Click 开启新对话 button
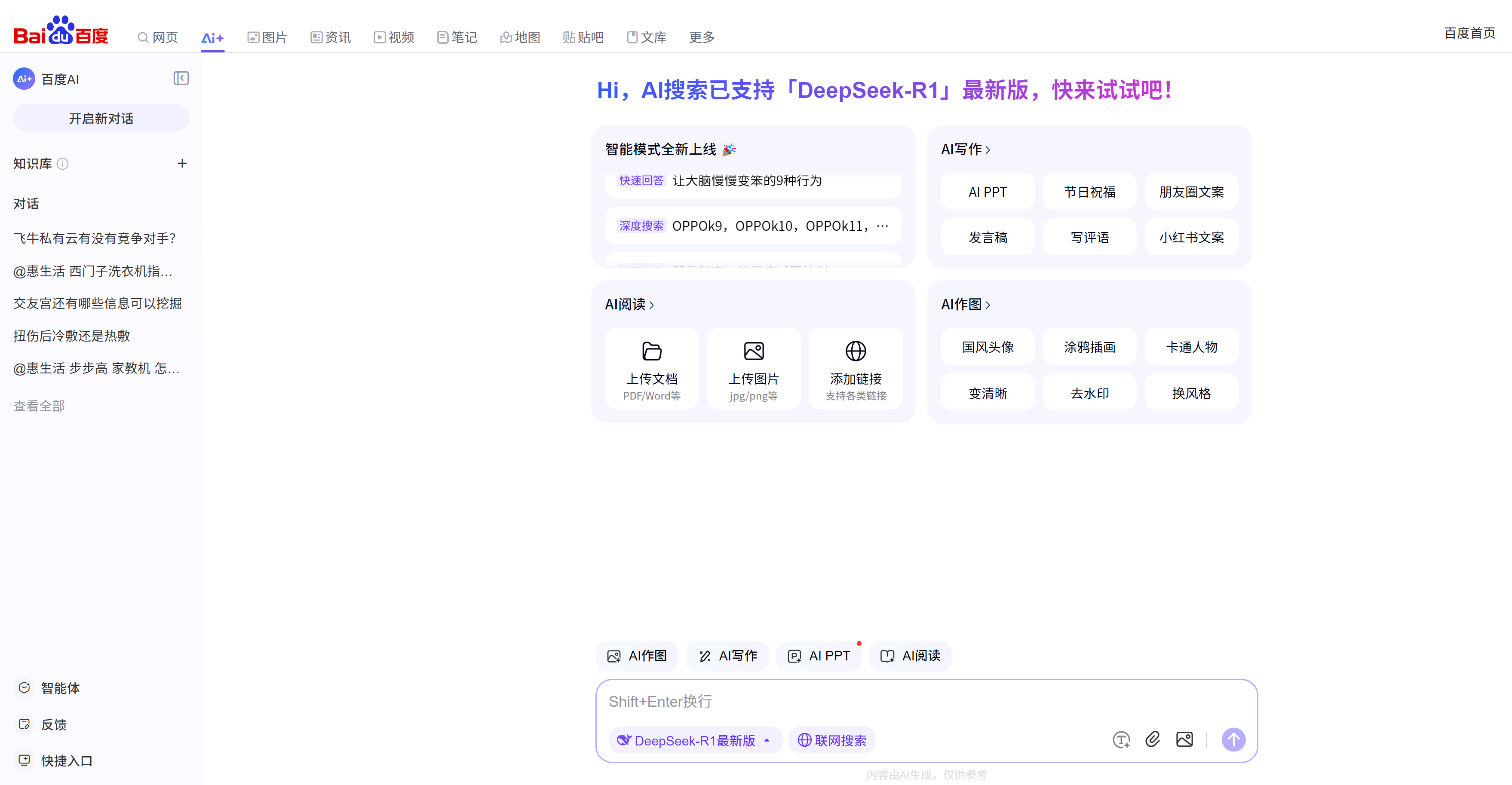 (x=101, y=118)
